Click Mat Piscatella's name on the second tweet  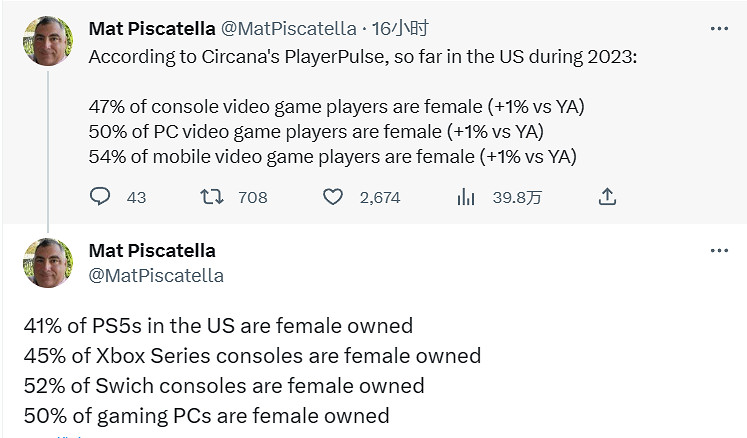(152, 250)
